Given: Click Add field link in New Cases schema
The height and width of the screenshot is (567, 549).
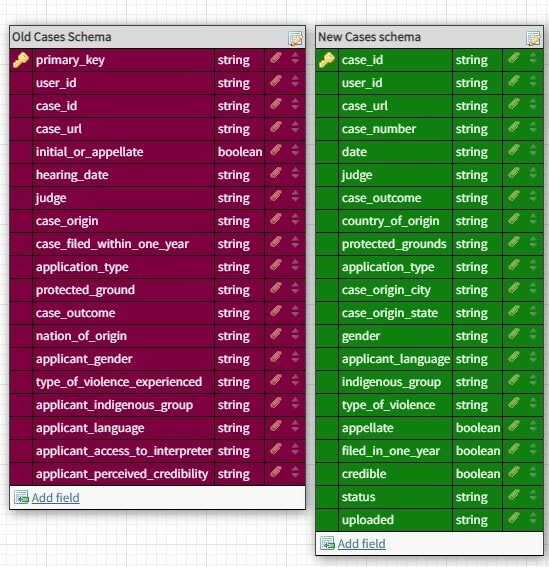Looking at the screenshot, I should point(362,544).
